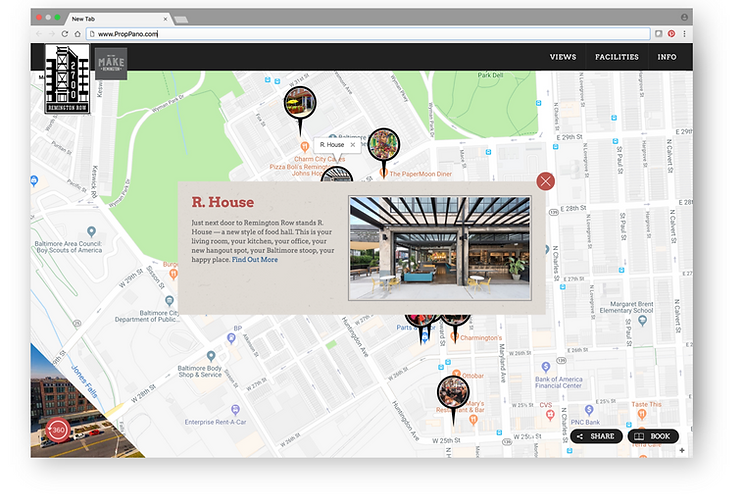Dismiss the R. House map tooltip

click(x=353, y=145)
